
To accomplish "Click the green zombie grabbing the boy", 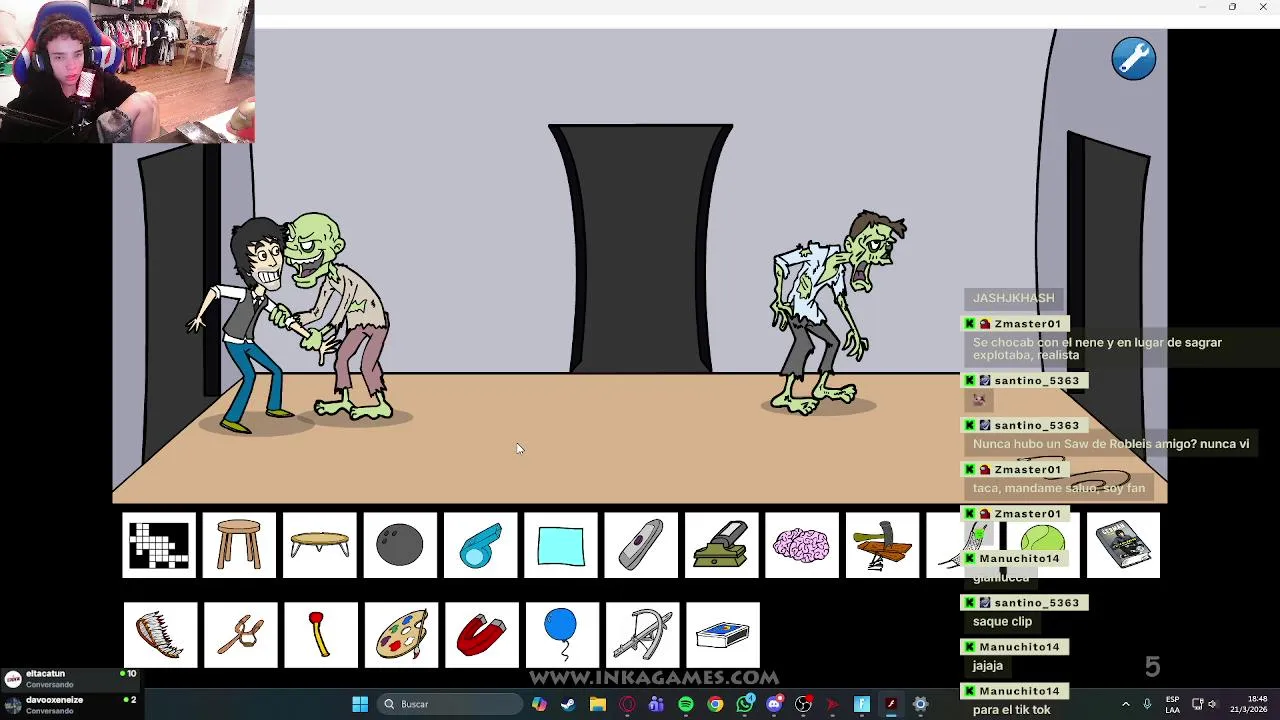I will (338, 315).
